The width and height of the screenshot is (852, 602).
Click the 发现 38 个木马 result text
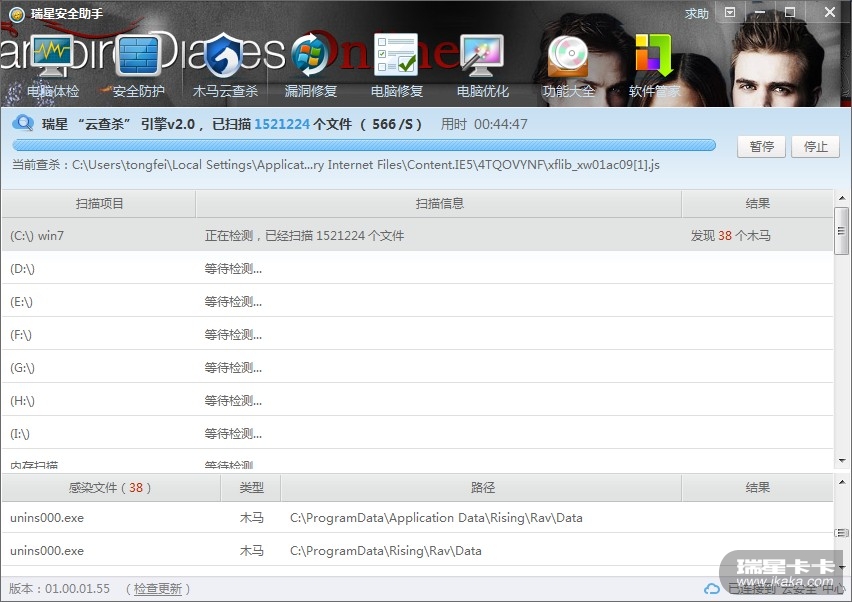coord(730,236)
